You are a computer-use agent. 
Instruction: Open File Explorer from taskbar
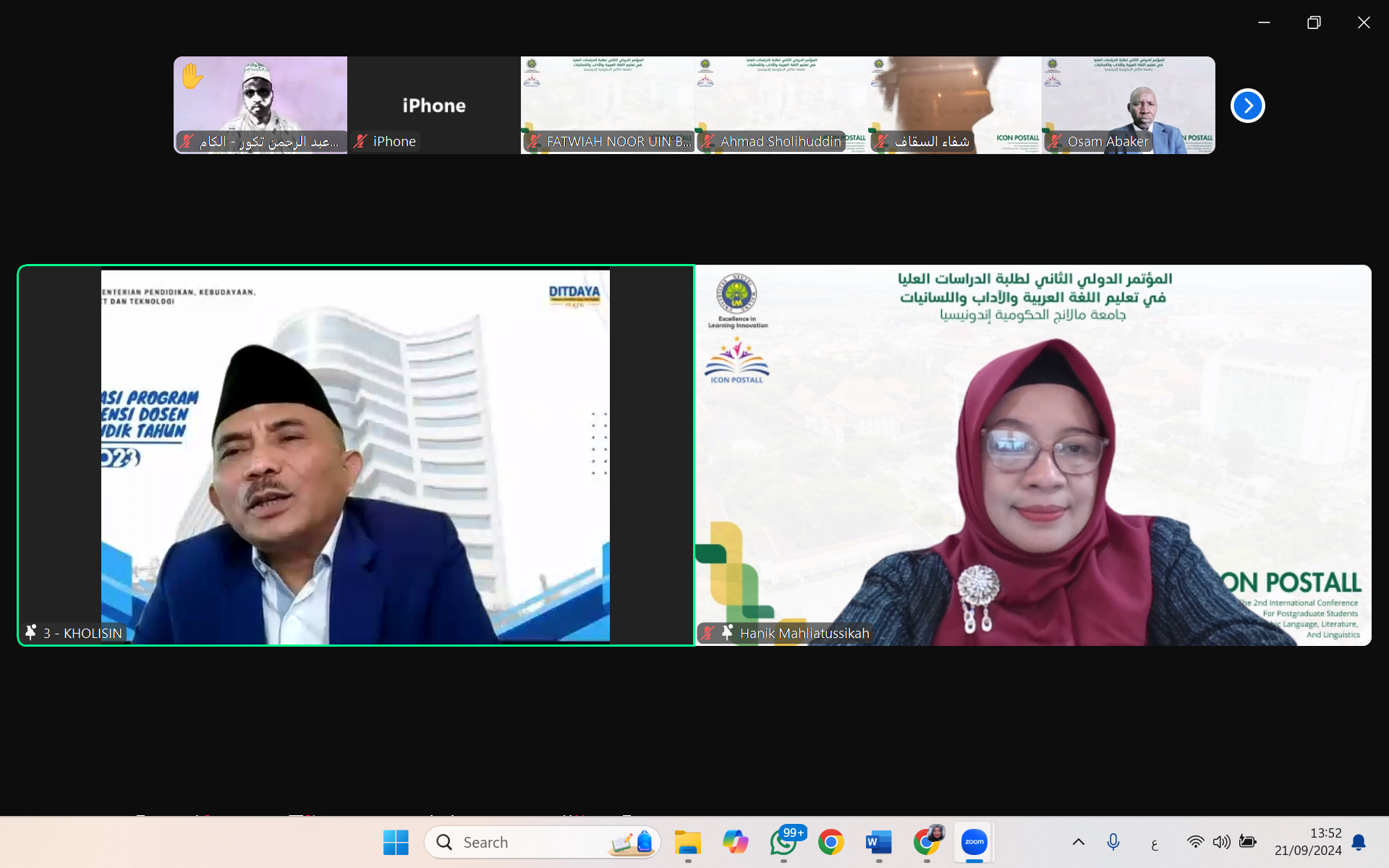point(687,842)
